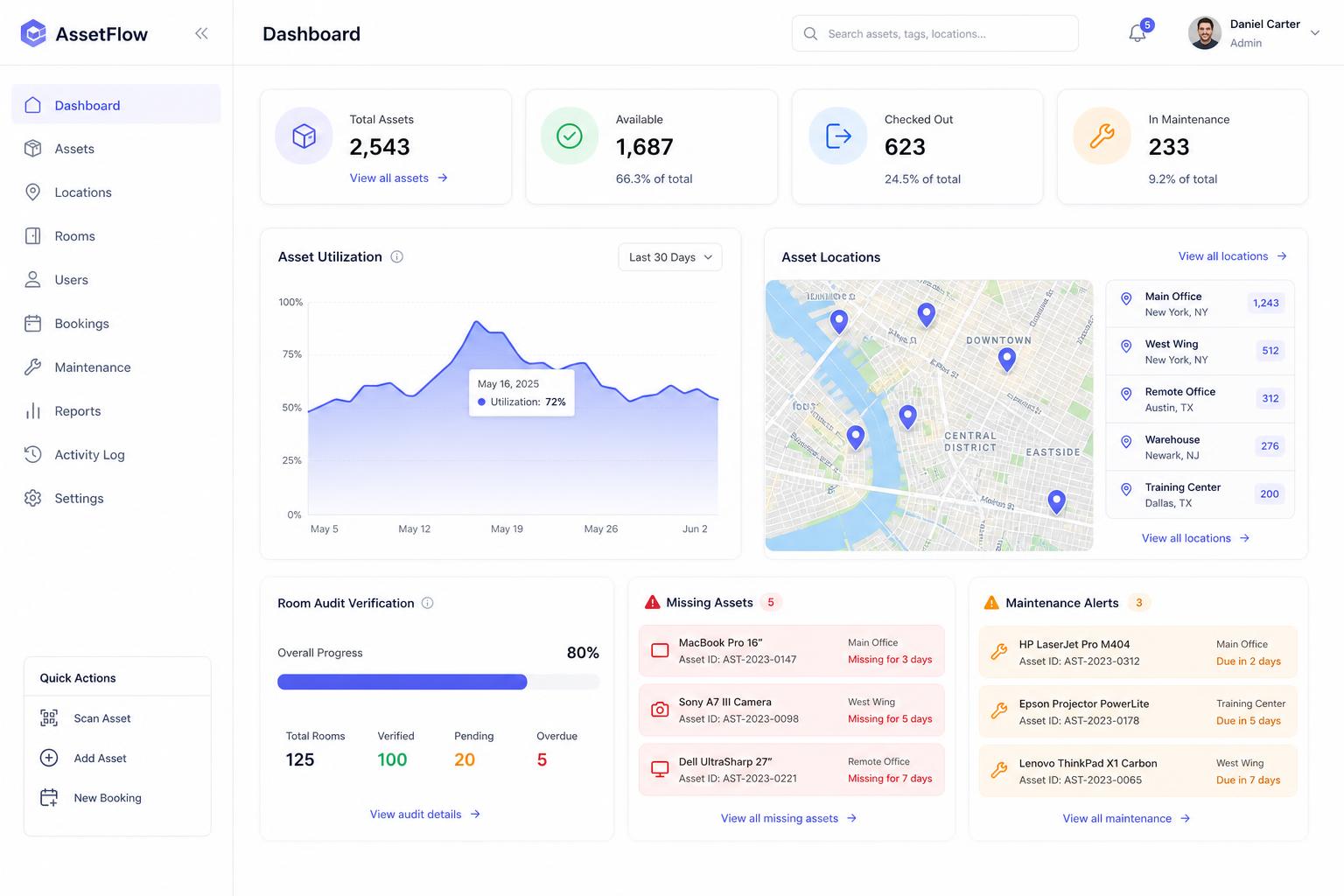The image size is (1344, 896).
Task: Click the map pin below EASTSIDE label
Action: point(1057,501)
